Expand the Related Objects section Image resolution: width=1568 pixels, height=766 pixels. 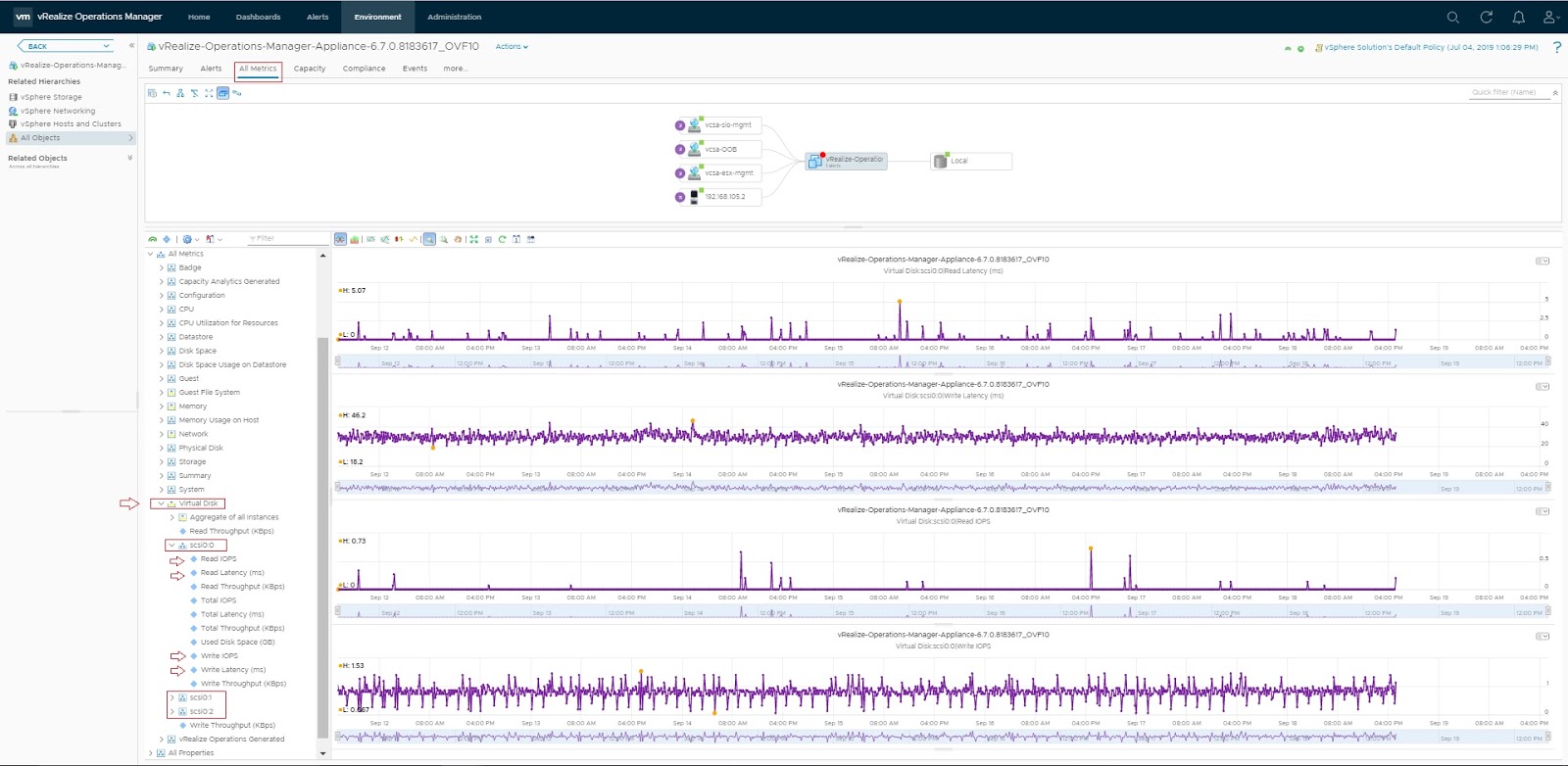point(129,158)
